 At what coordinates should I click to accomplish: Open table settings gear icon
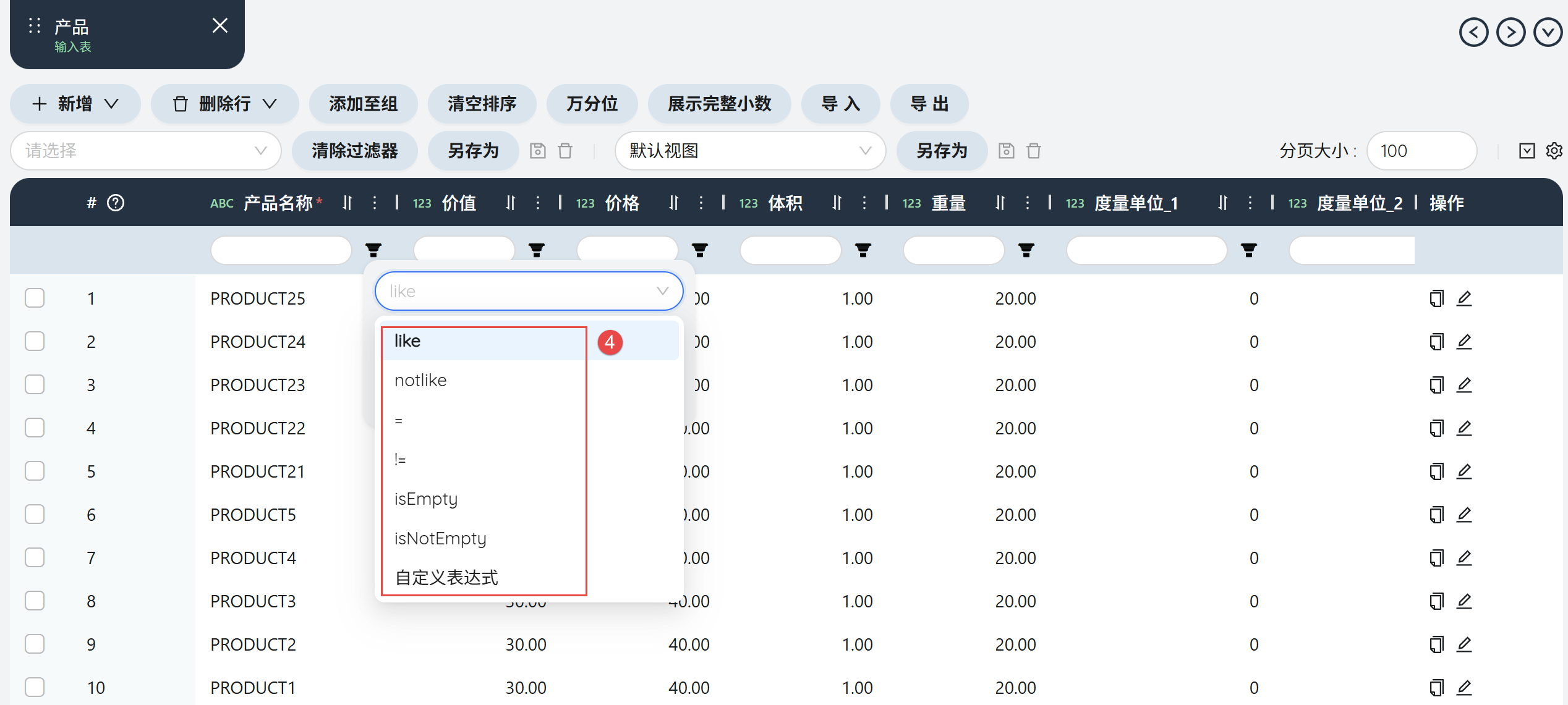(1554, 151)
